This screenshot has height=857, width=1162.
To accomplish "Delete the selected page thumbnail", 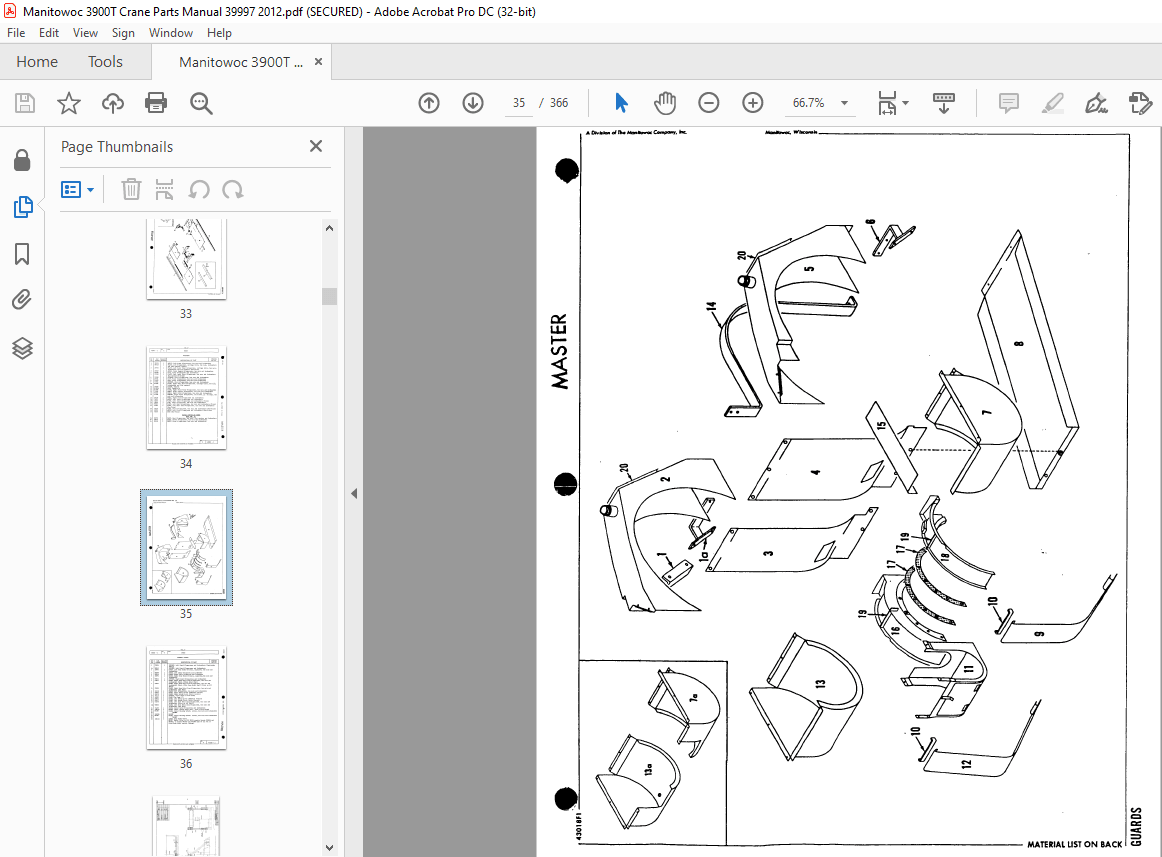I will pos(131,189).
